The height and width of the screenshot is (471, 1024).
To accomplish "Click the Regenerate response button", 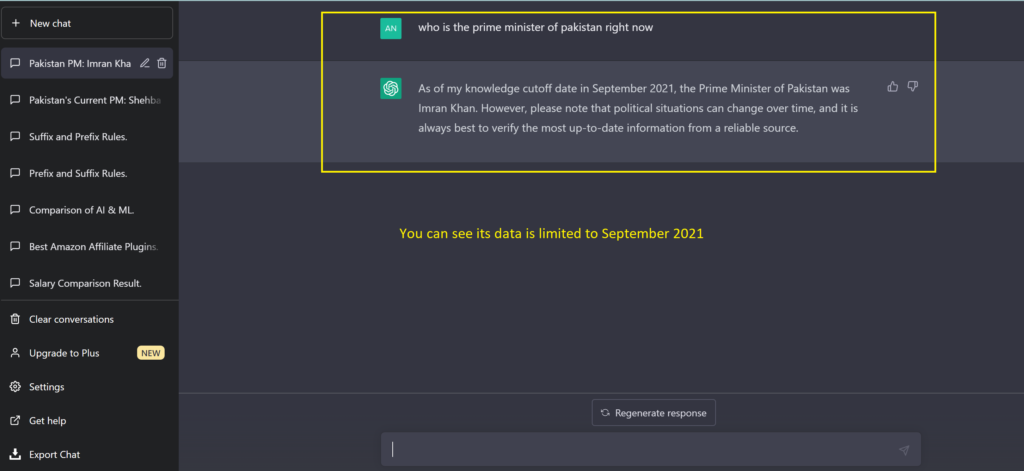I will point(654,413).
